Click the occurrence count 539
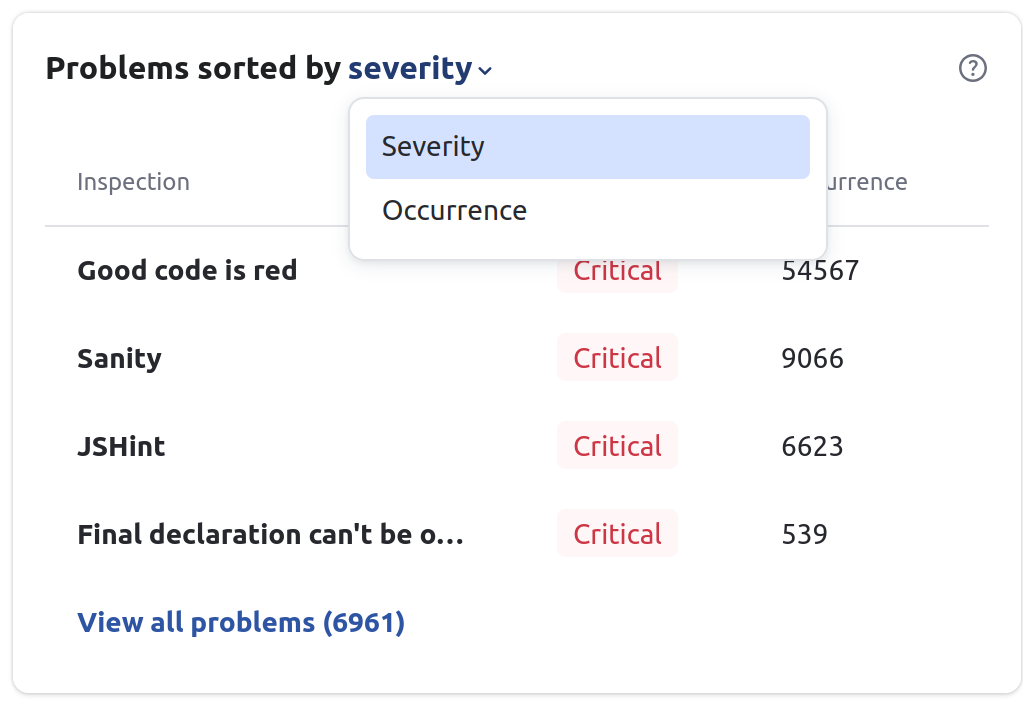 (802, 533)
